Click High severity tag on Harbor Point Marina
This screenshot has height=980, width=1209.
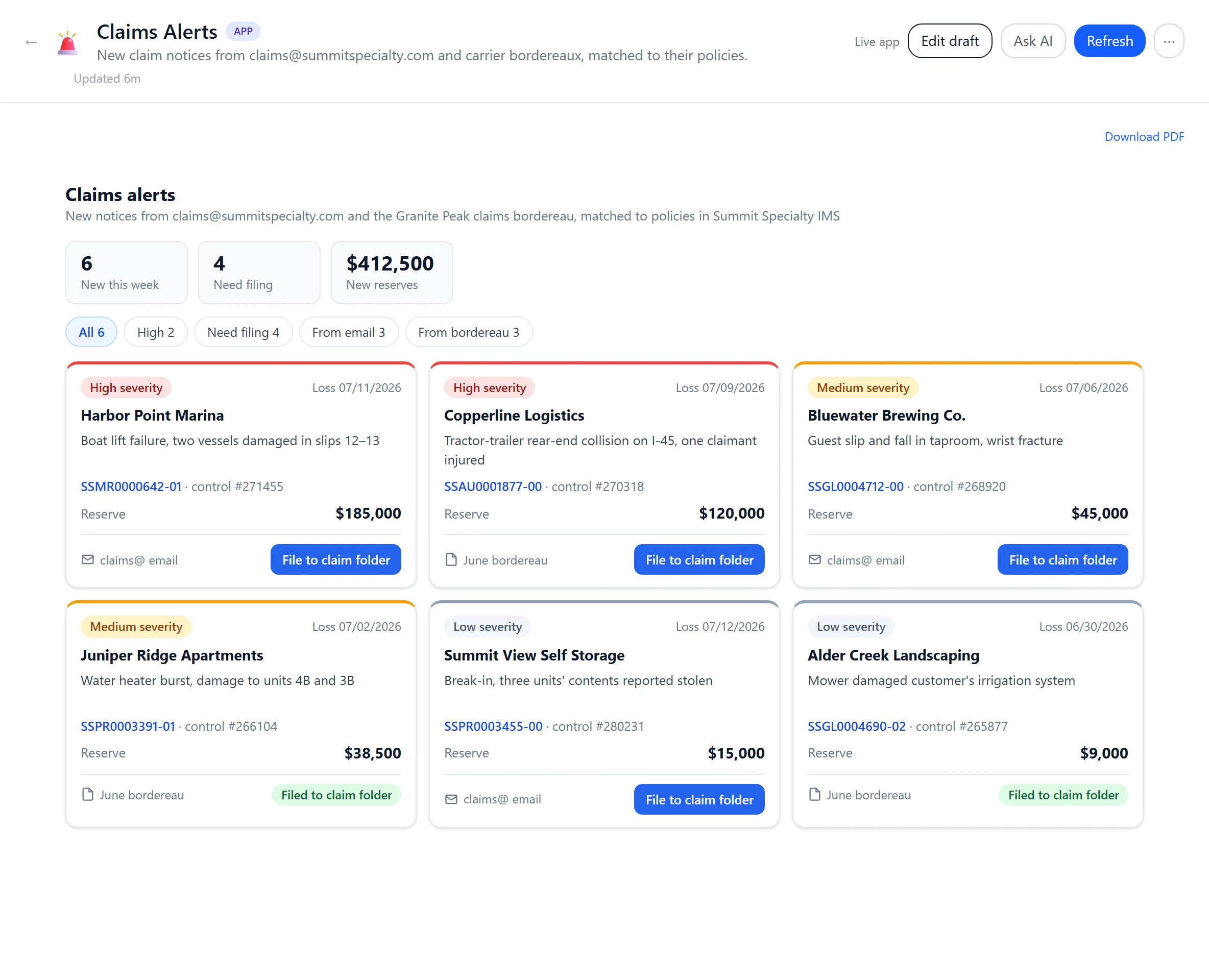coord(126,387)
